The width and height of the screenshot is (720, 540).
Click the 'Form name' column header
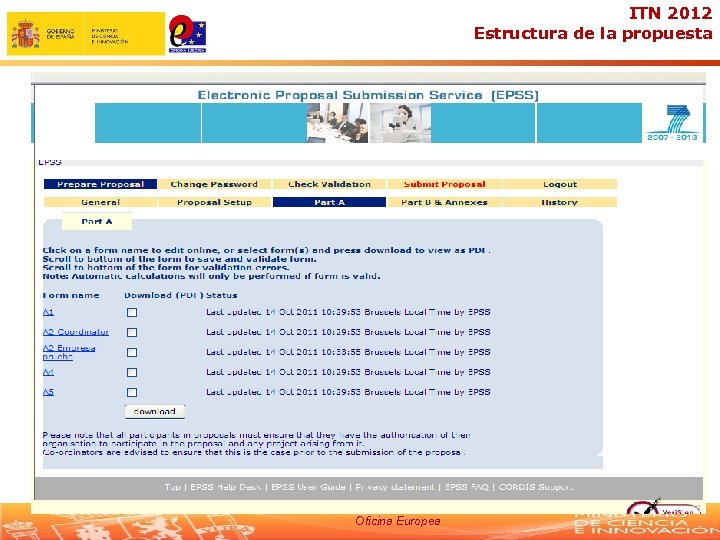click(x=71, y=295)
